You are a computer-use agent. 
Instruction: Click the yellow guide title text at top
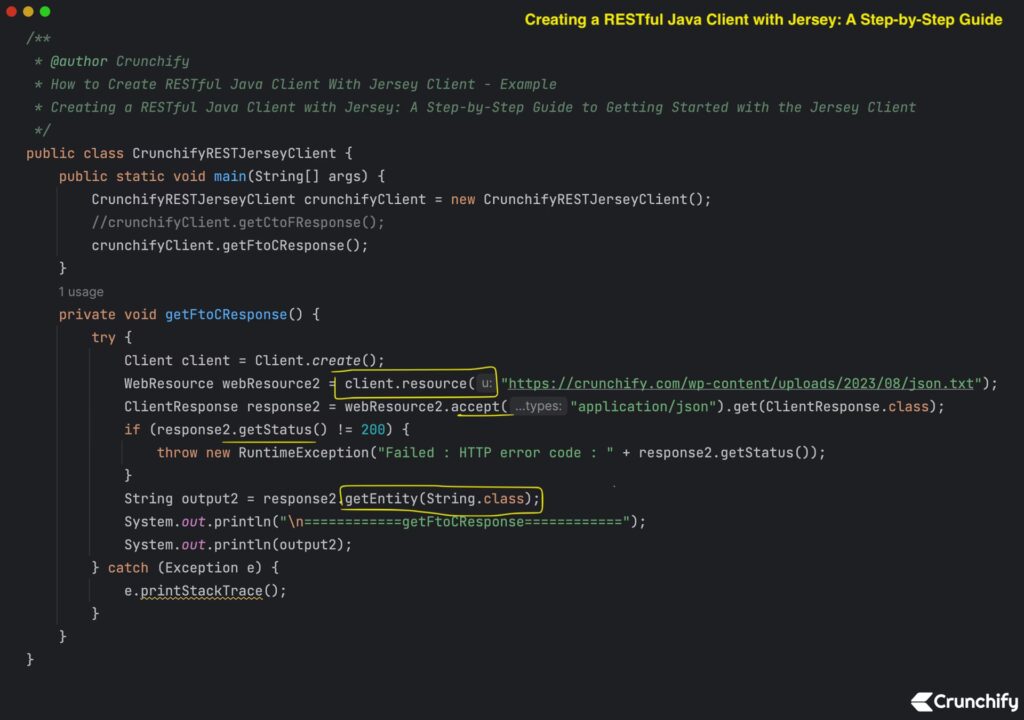click(x=763, y=19)
